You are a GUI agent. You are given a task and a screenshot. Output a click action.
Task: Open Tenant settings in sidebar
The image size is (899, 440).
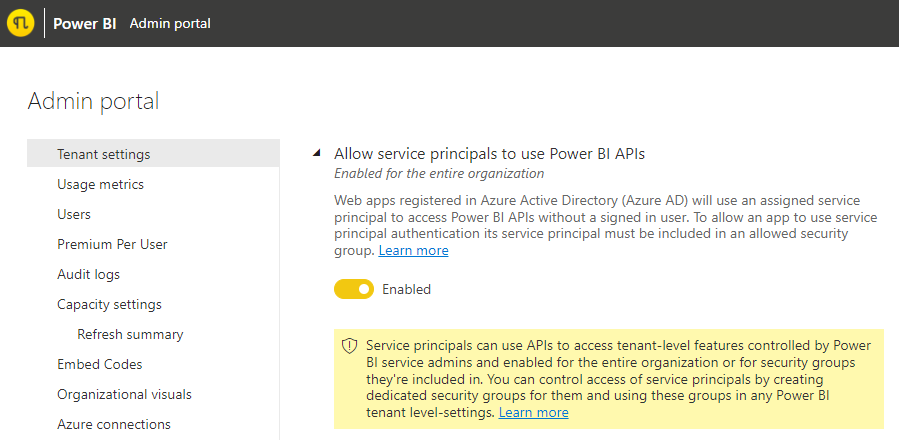coord(104,154)
